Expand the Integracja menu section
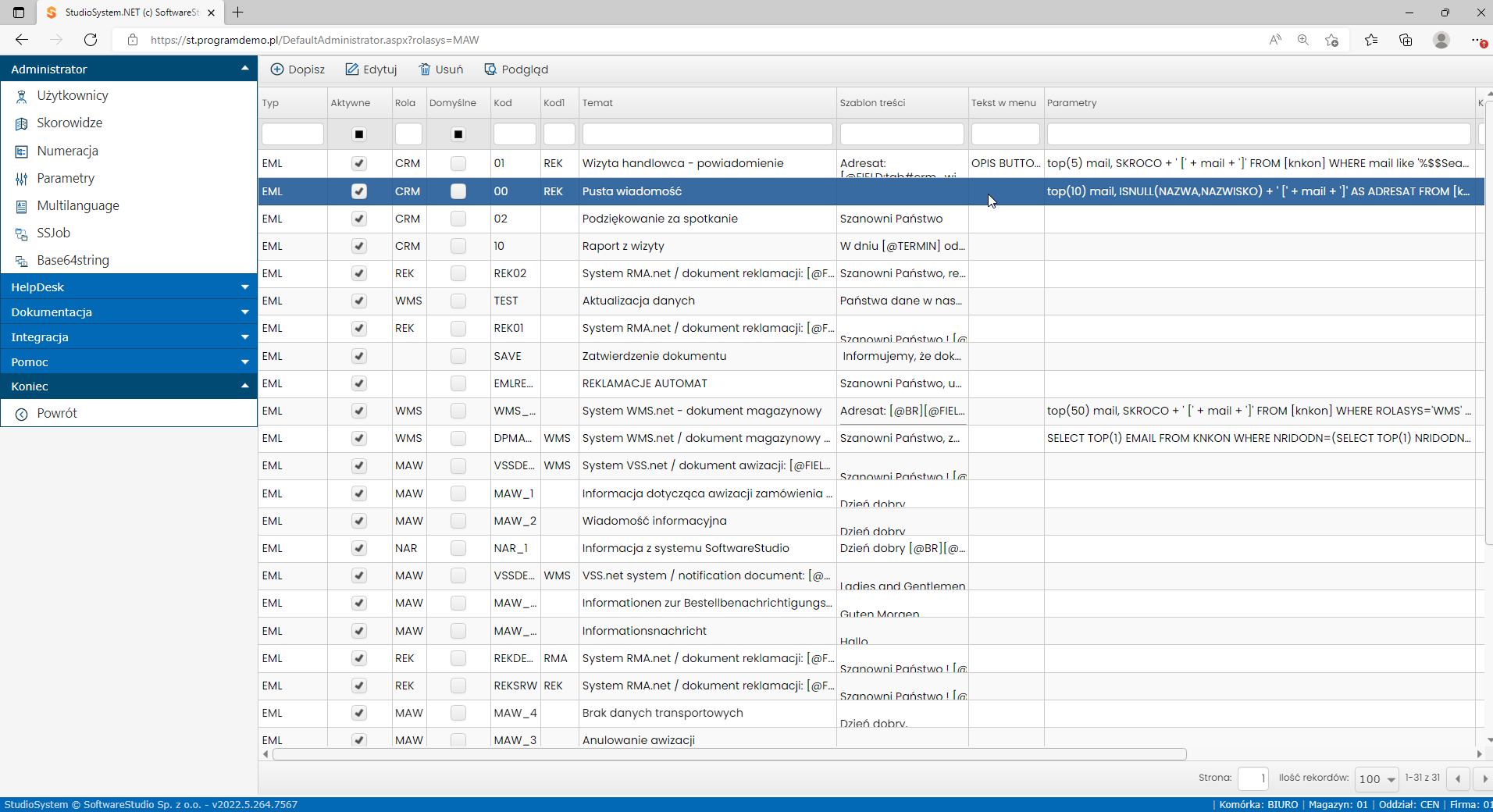This screenshot has width=1493, height=812. [x=129, y=337]
